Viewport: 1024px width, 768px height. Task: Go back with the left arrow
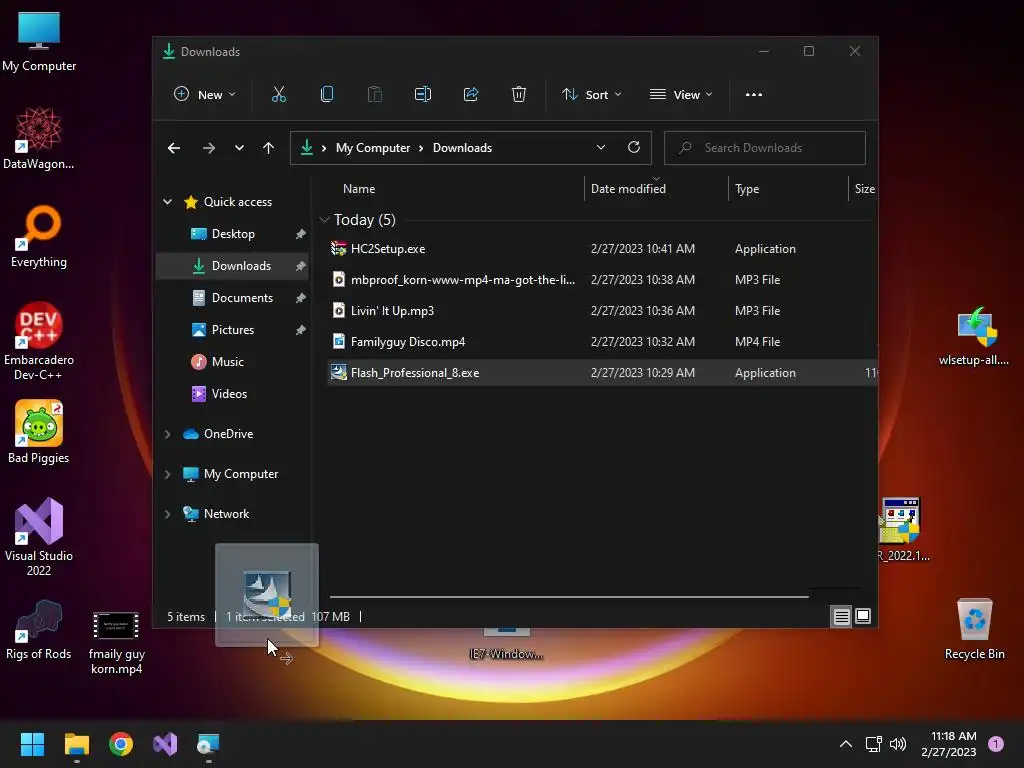(x=174, y=148)
